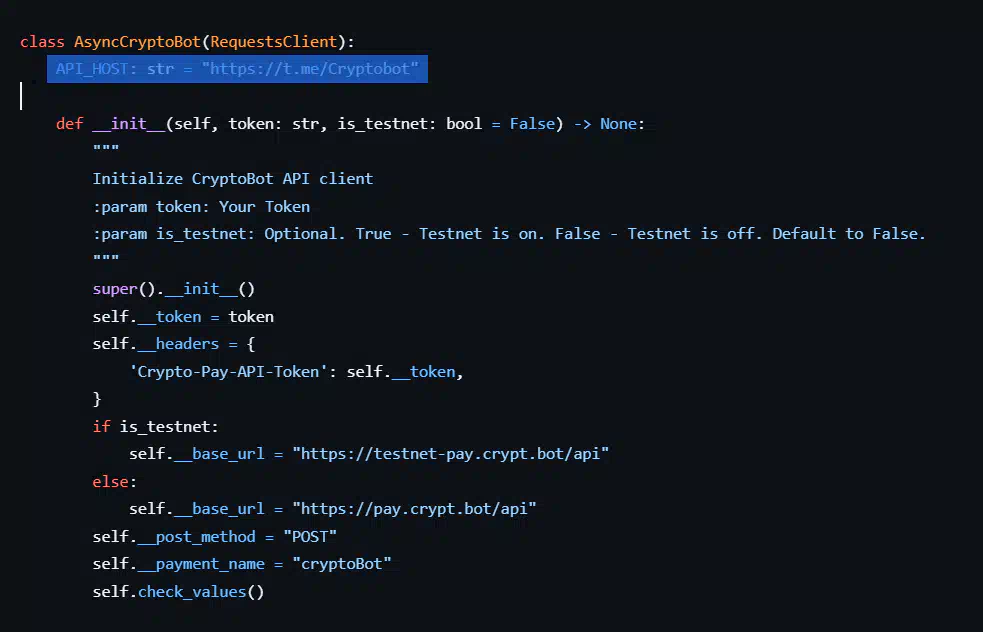Click the else keyword
The image size is (983, 632).
pyautogui.click(x=110, y=482)
